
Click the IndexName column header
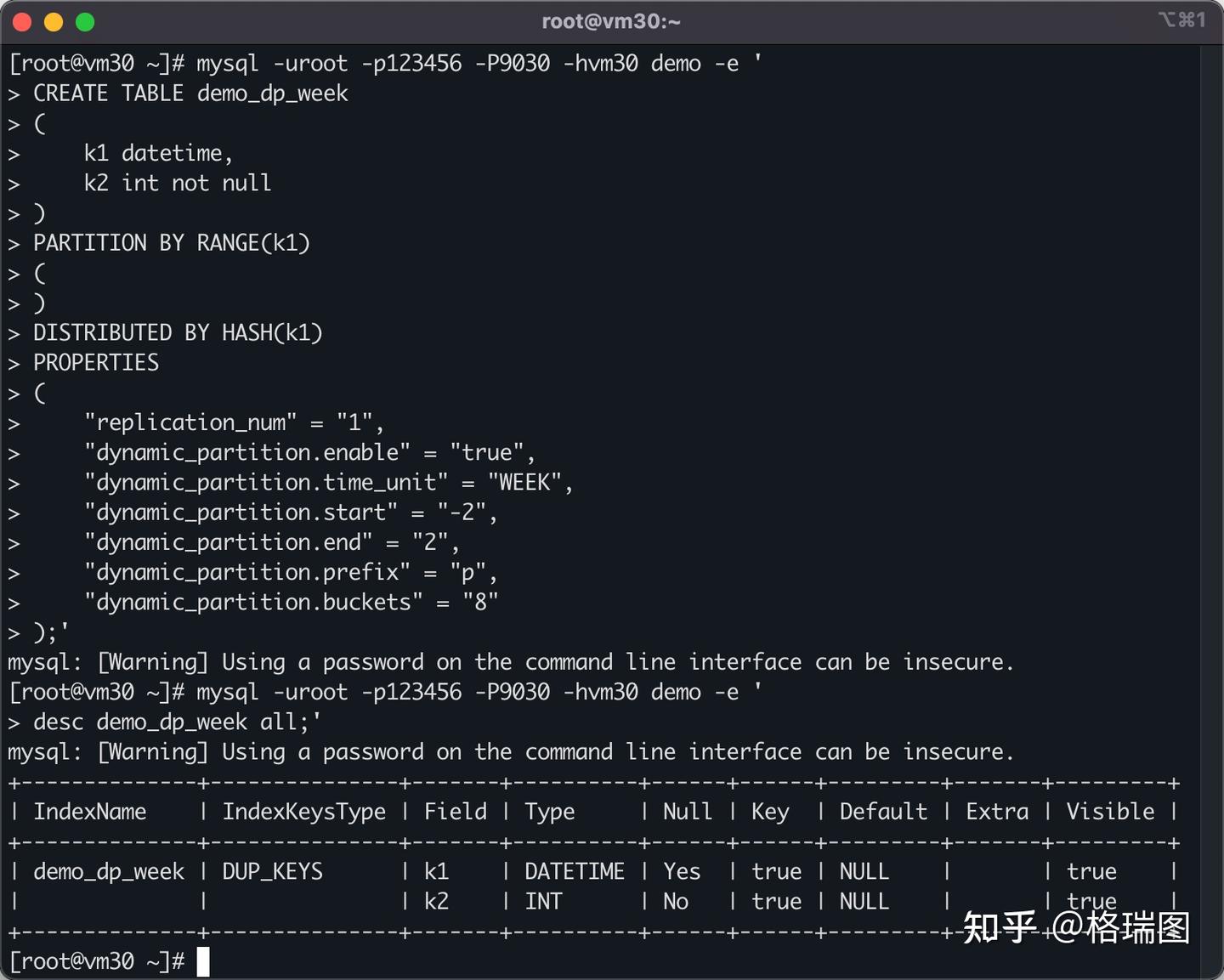click(90, 812)
